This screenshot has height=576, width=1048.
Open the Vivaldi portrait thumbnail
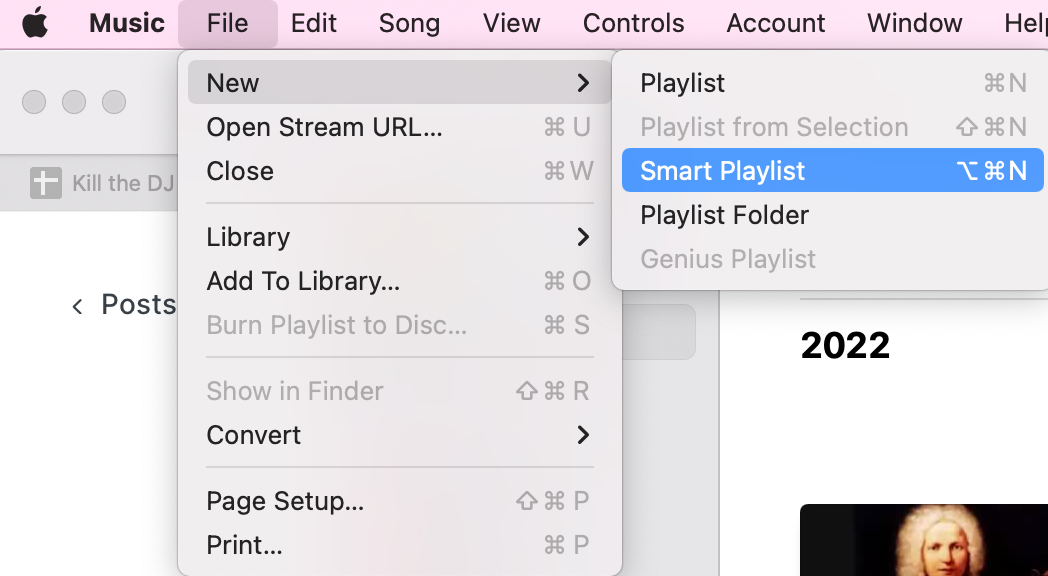pos(924,540)
